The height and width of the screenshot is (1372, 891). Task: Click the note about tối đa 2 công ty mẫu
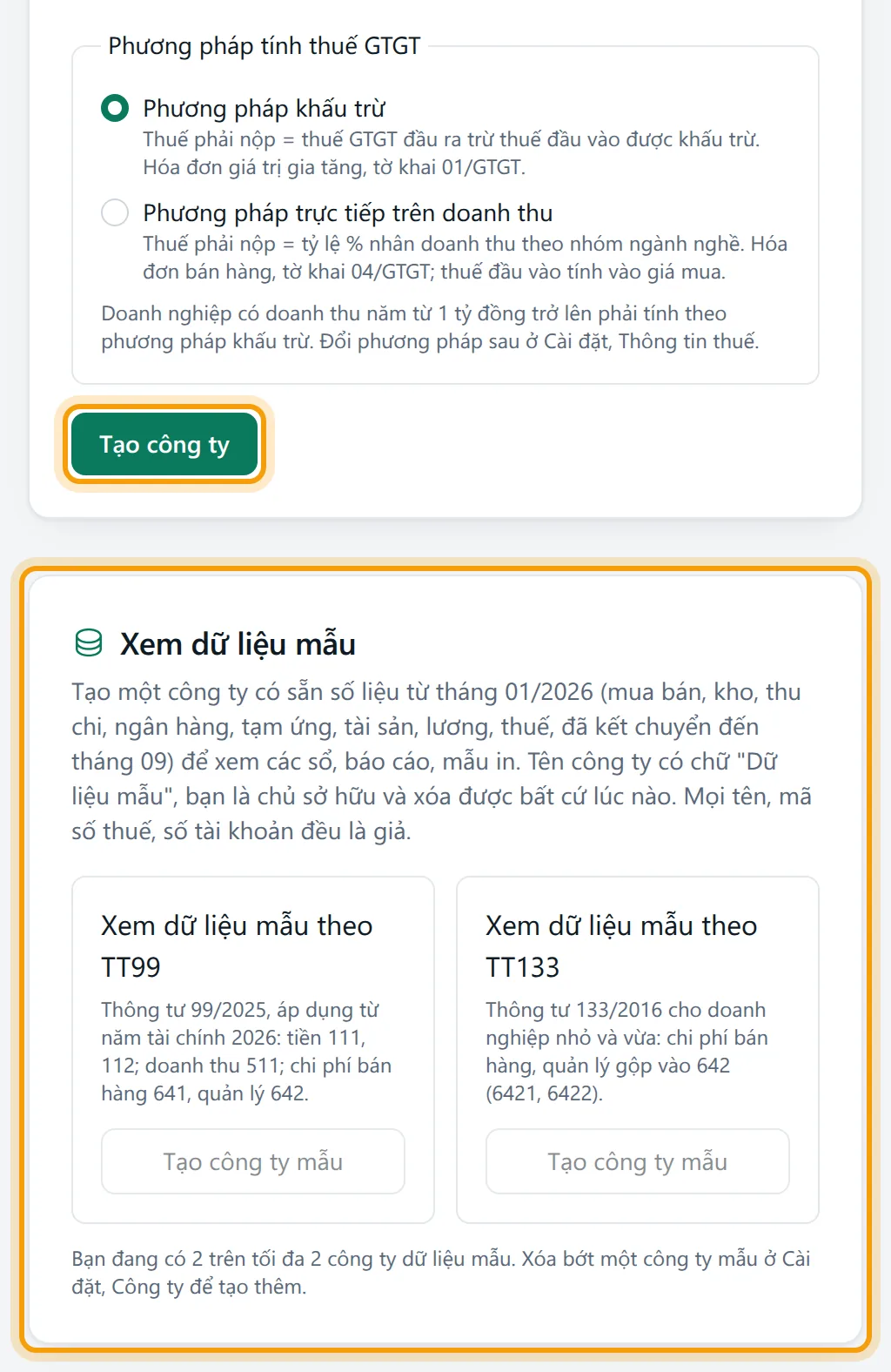[x=441, y=1272]
